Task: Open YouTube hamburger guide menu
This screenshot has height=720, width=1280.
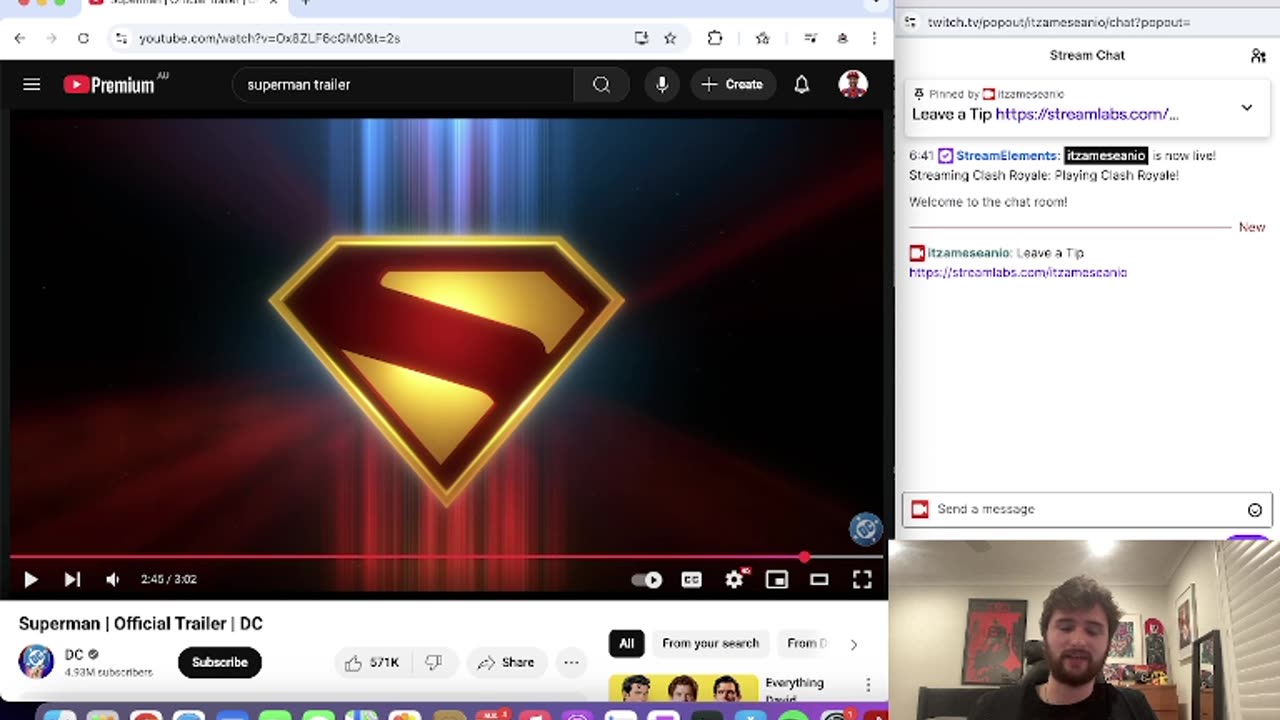Action: (32, 85)
